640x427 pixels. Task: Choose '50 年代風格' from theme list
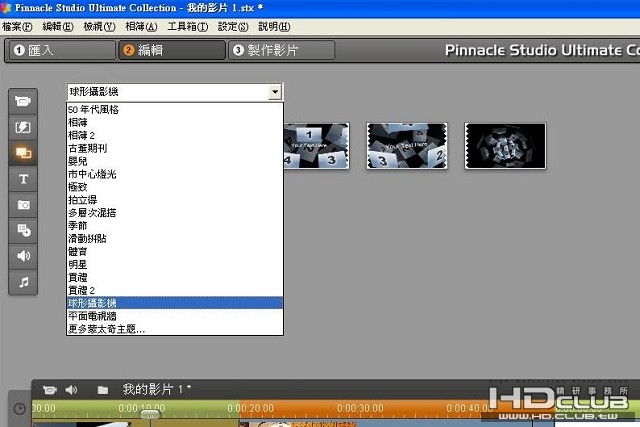click(175, 109)
